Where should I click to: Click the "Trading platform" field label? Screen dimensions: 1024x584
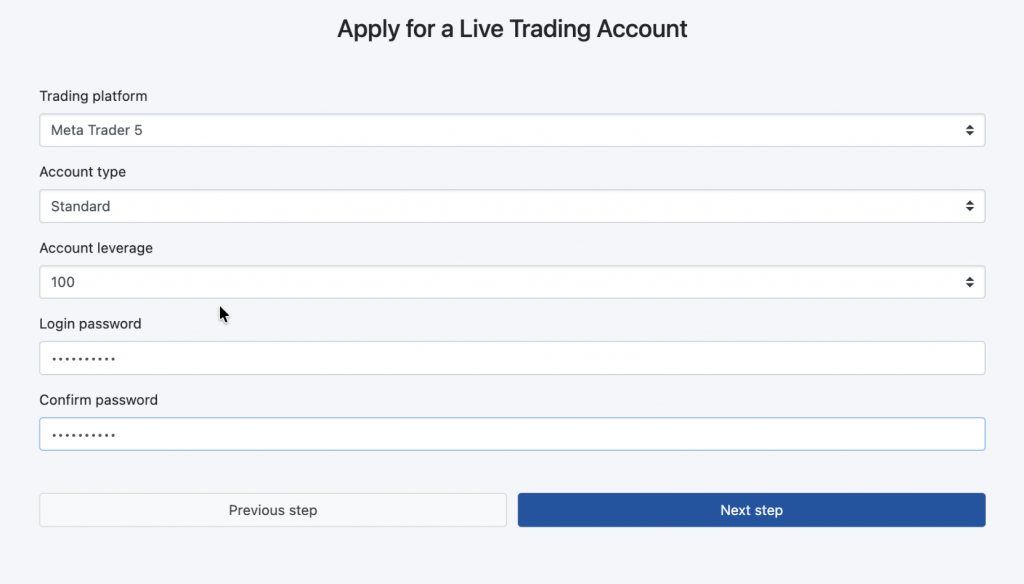tap(93, 96)
